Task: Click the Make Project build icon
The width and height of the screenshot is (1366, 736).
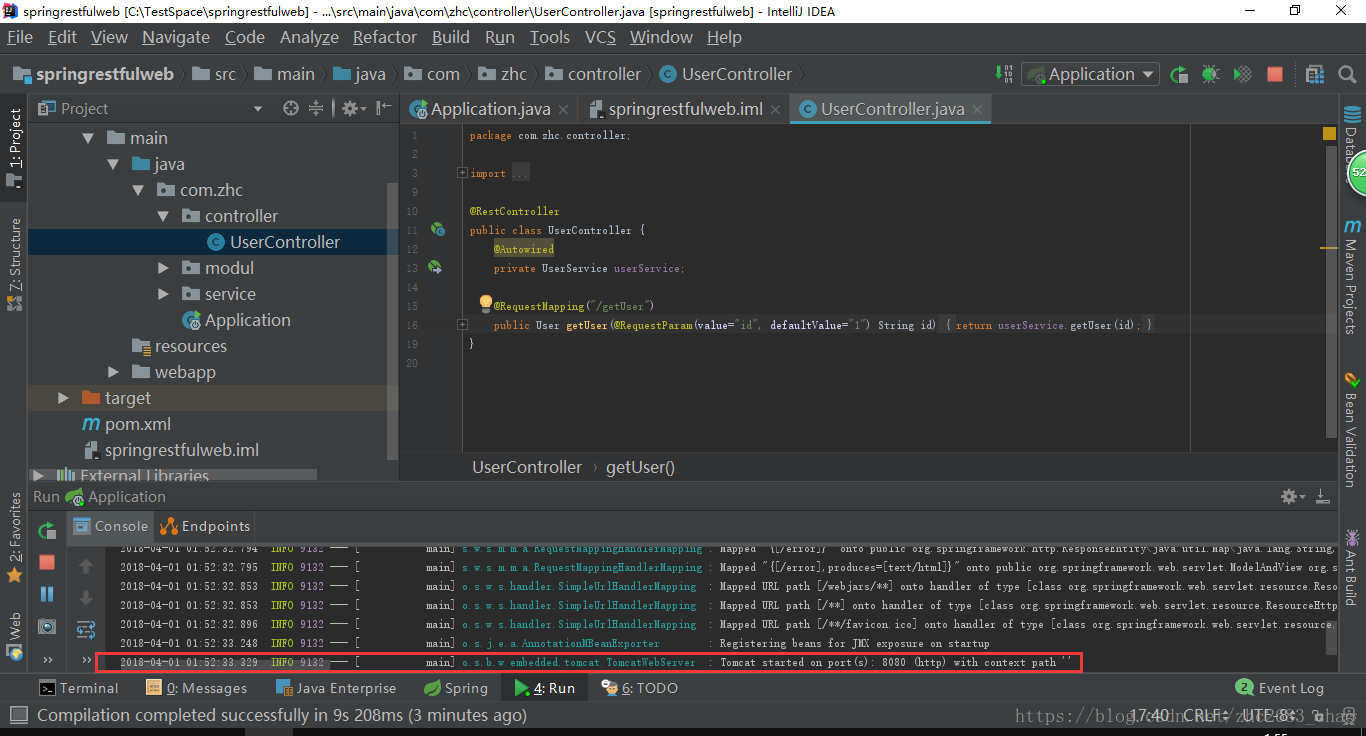Action: (x=1003, y=74)
